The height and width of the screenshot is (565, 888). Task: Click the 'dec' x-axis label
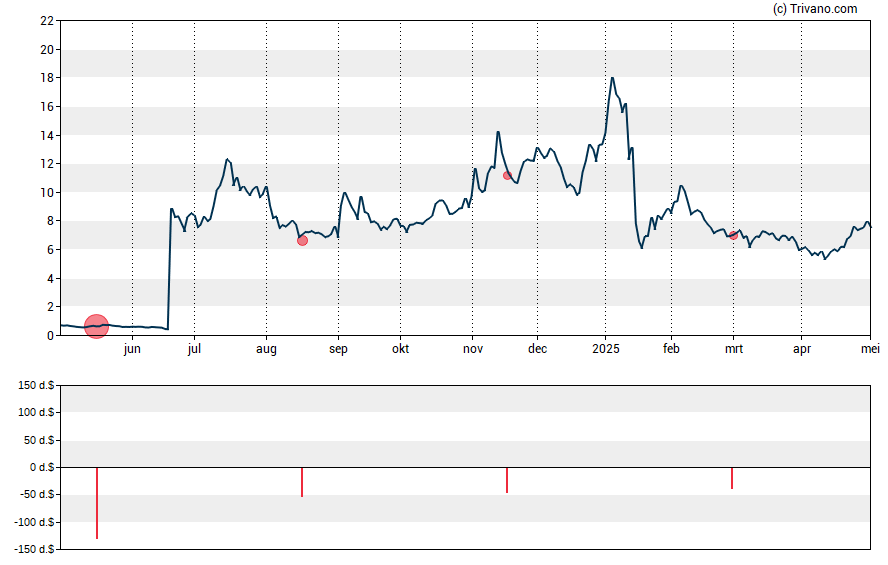(537, 349)
